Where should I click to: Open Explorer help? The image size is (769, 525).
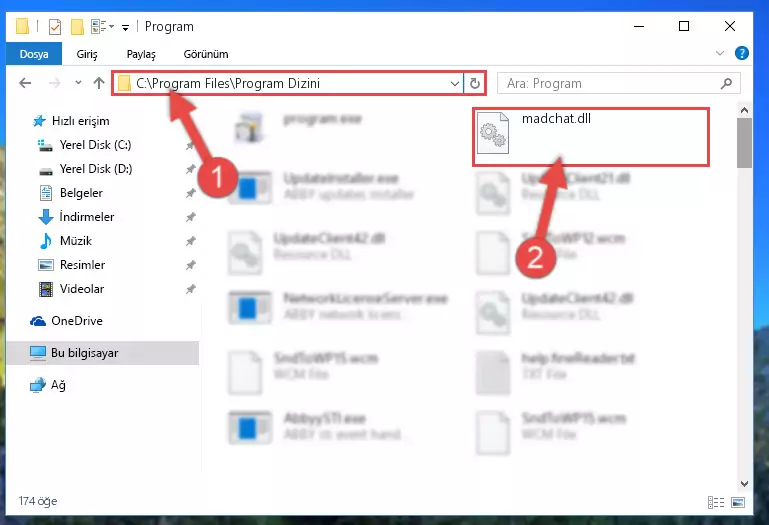(742, 53)
